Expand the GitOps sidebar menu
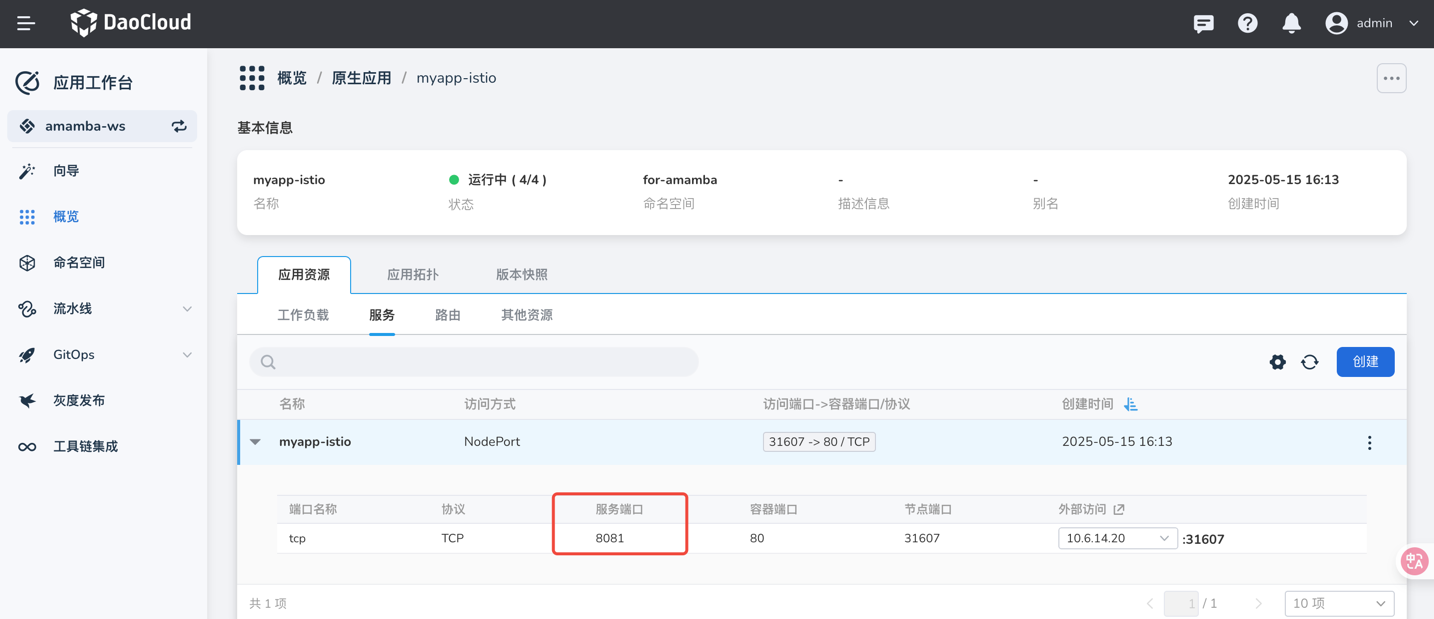This screenshot has width=1434, height=619. [187, 355]
